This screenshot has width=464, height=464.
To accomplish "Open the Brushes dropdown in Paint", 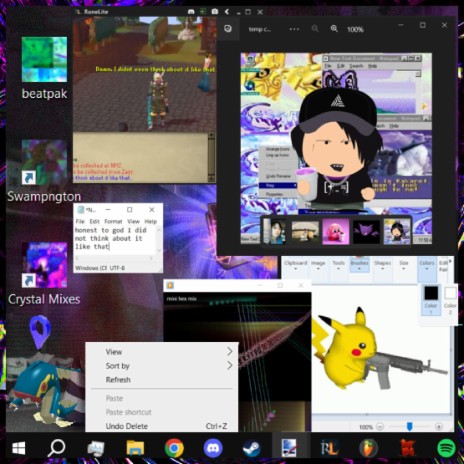I will point(359,265).
